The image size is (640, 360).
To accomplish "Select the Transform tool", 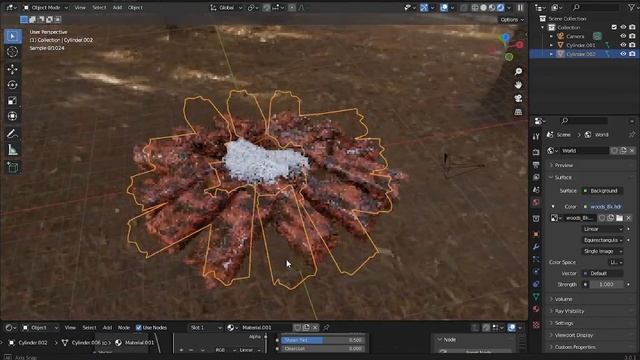I will [x=12, y=116].
